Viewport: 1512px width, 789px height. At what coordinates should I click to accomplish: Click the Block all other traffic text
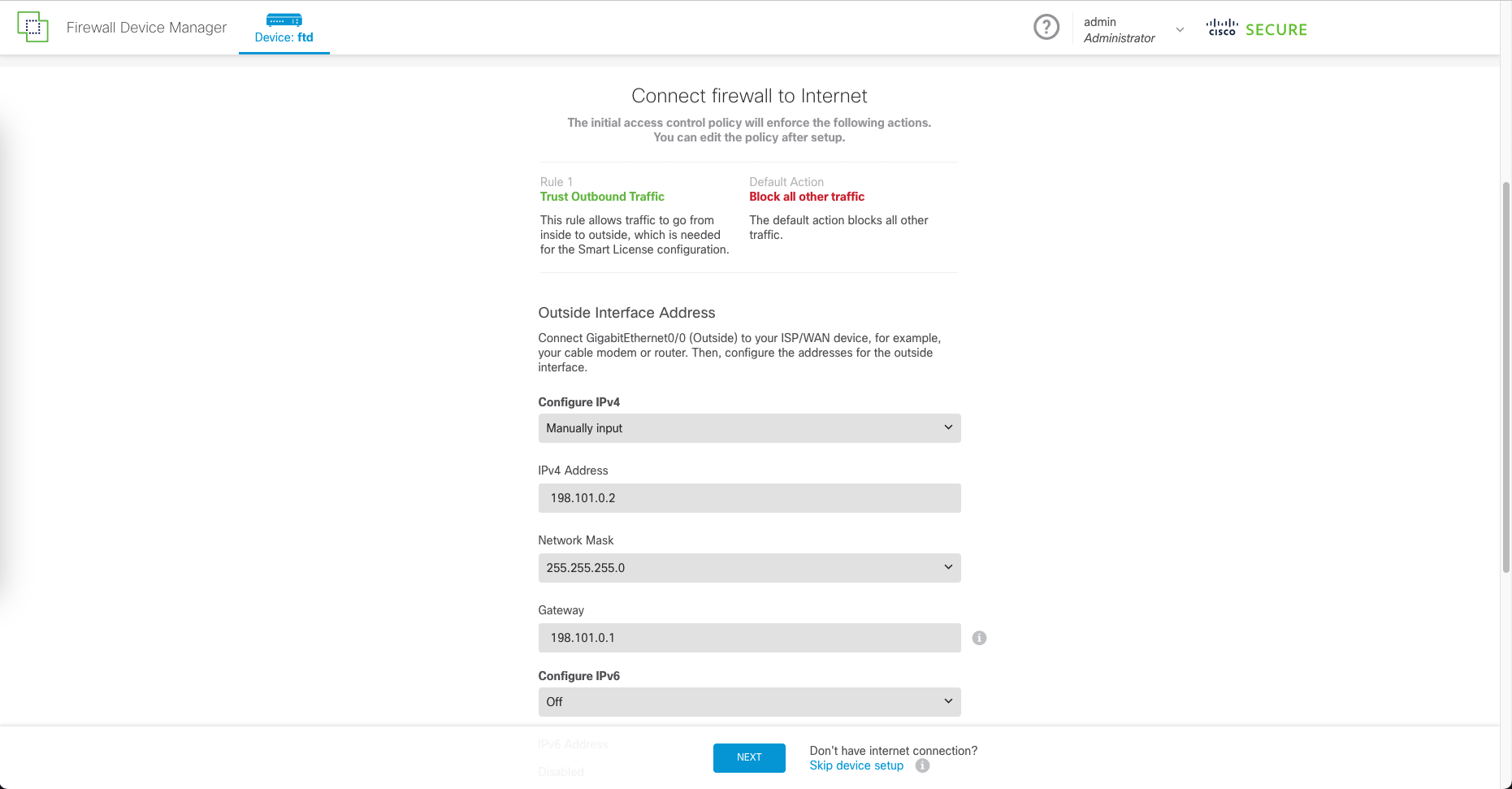pyautogui.click(x=806, y=197)
